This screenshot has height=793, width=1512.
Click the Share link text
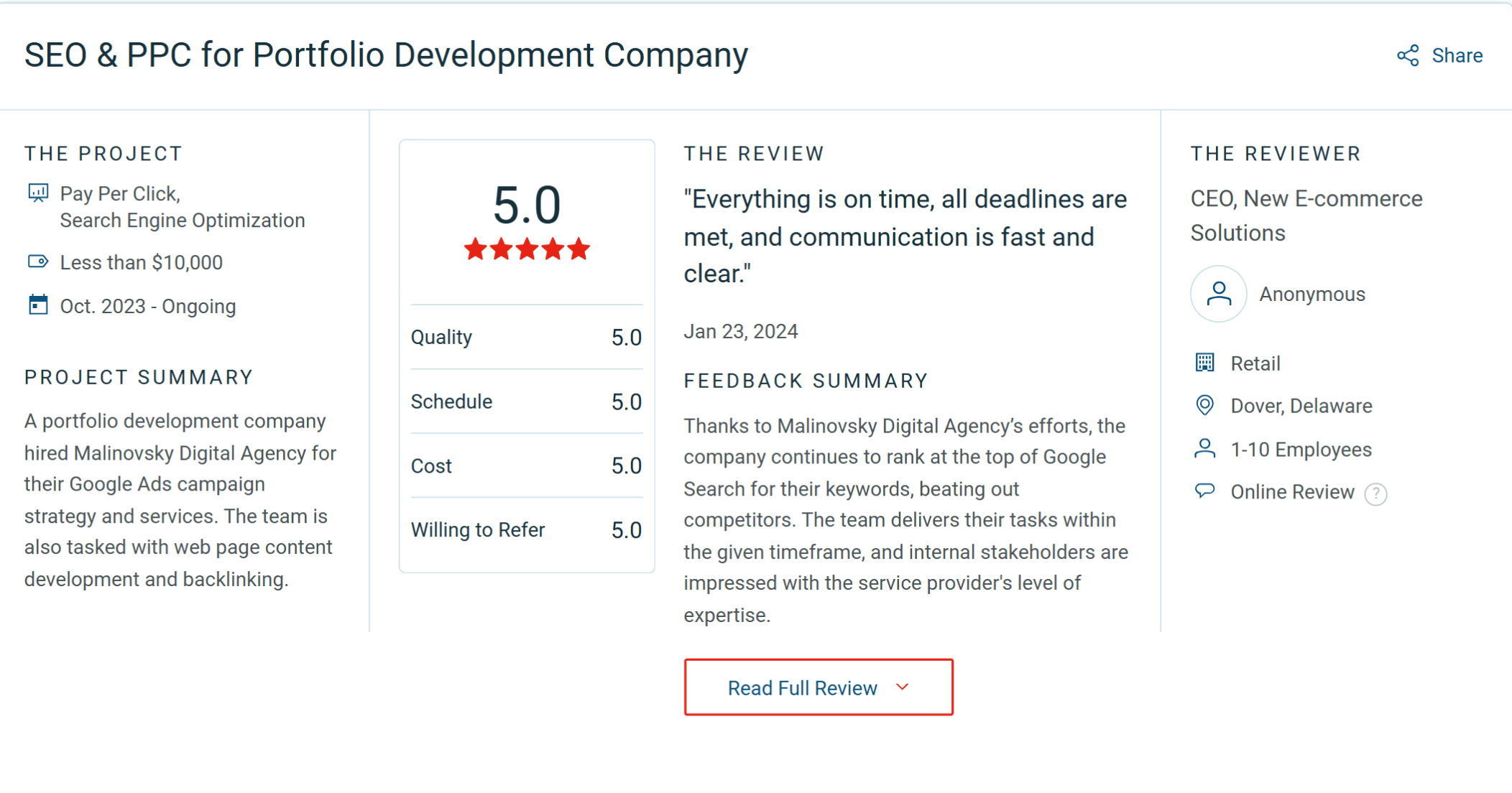coord(1457,55)
